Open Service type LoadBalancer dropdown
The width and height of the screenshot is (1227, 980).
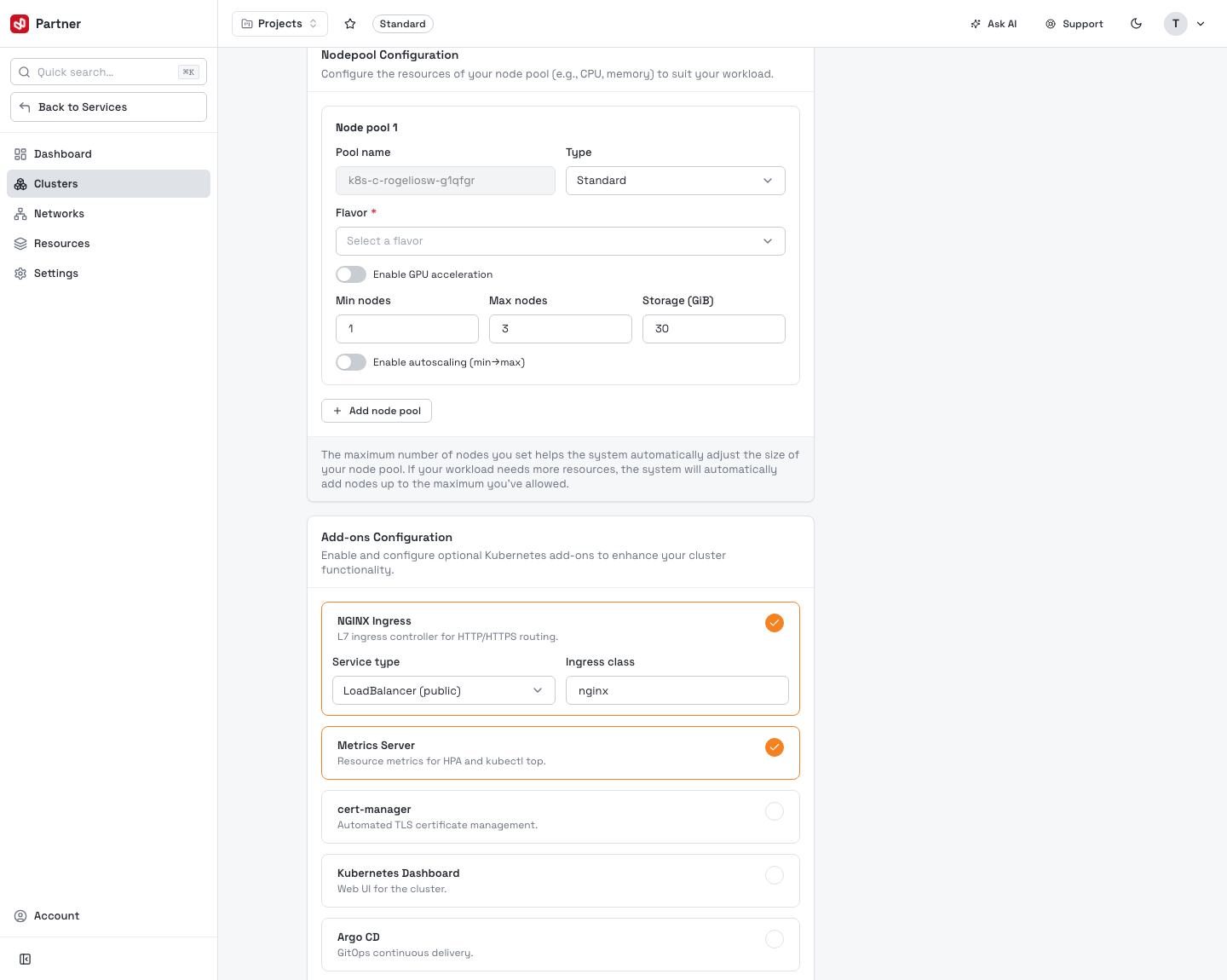pyautogui.click(x=444, y=690)
